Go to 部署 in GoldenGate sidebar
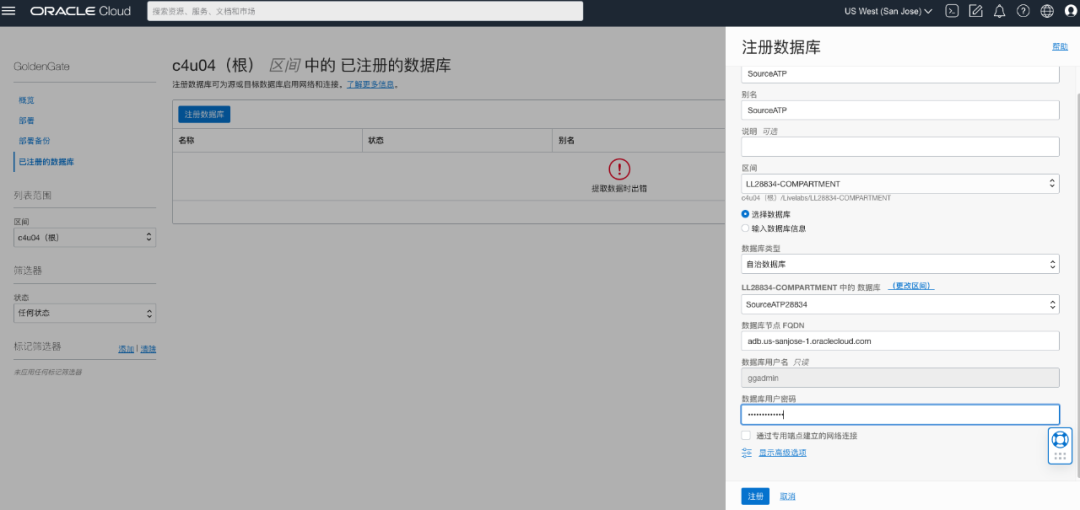The height and width of the screenshot is (510, 1080). click(x=26, y=121)
